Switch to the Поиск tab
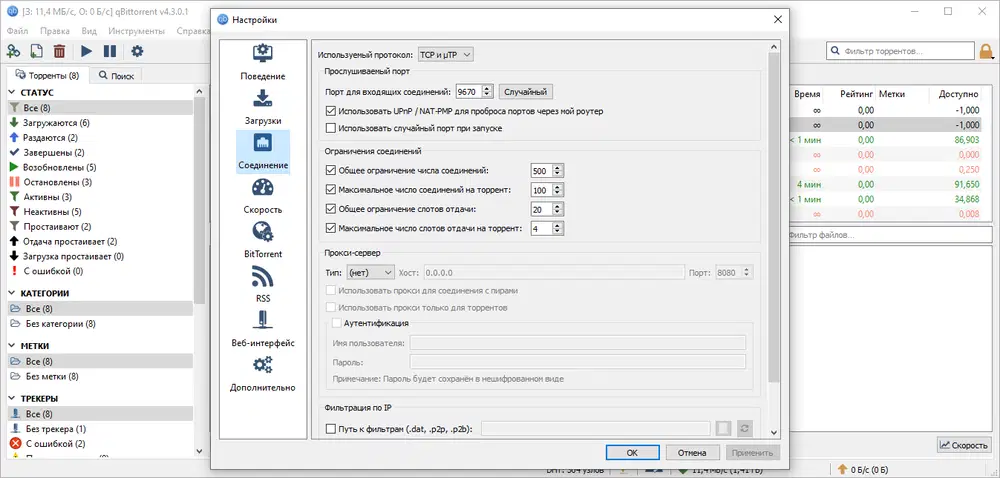The width and height of the screenshot is (1000, 478). tap(116, 76)
